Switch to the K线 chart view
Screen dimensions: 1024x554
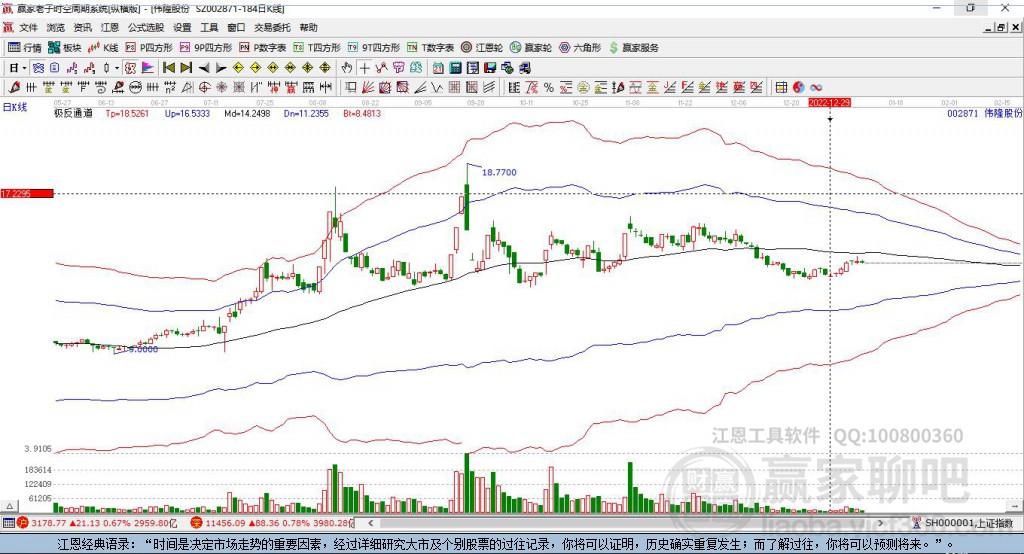(103, 48)
